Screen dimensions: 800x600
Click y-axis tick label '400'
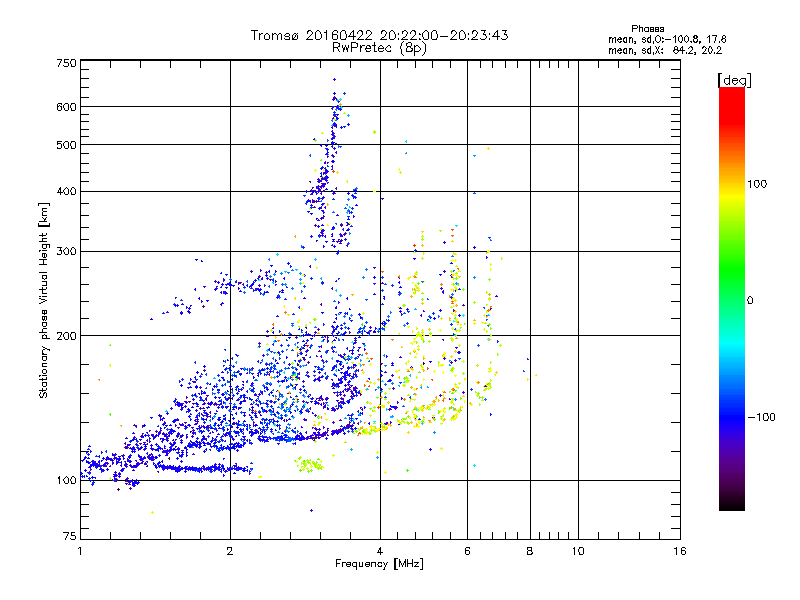pos(66,192)
